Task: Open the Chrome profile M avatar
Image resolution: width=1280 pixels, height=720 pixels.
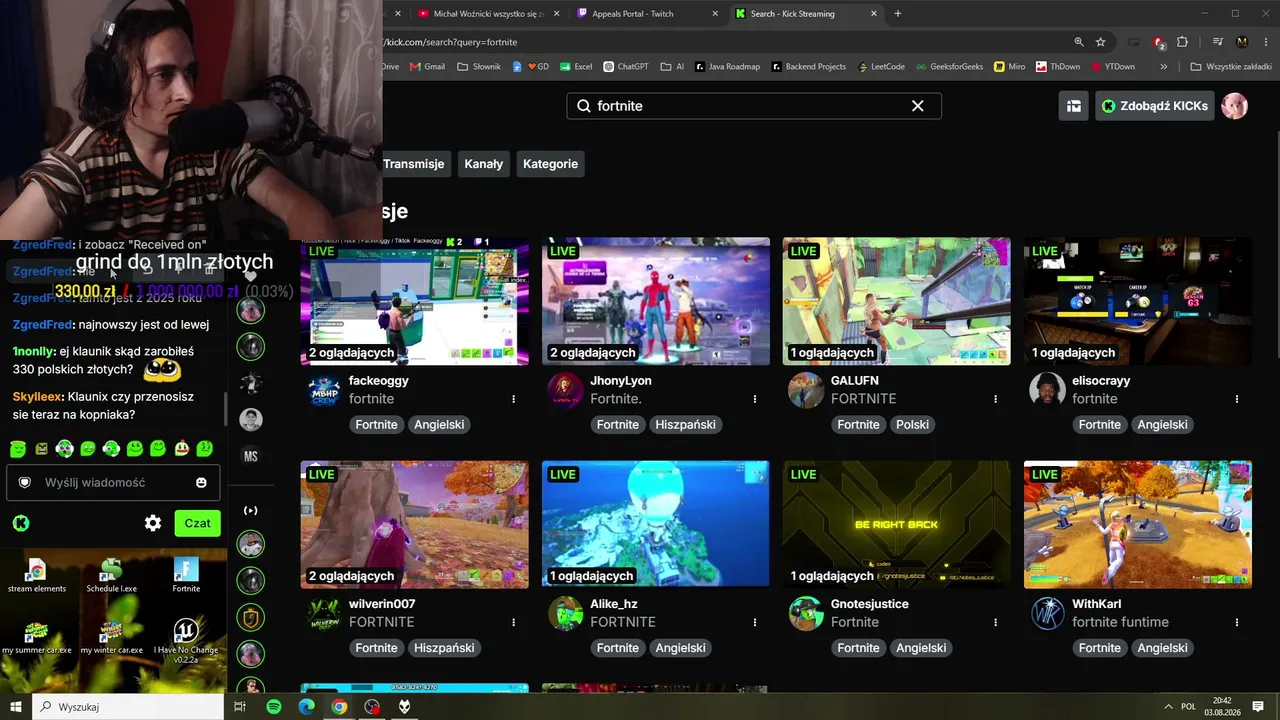Action: 1242,42
